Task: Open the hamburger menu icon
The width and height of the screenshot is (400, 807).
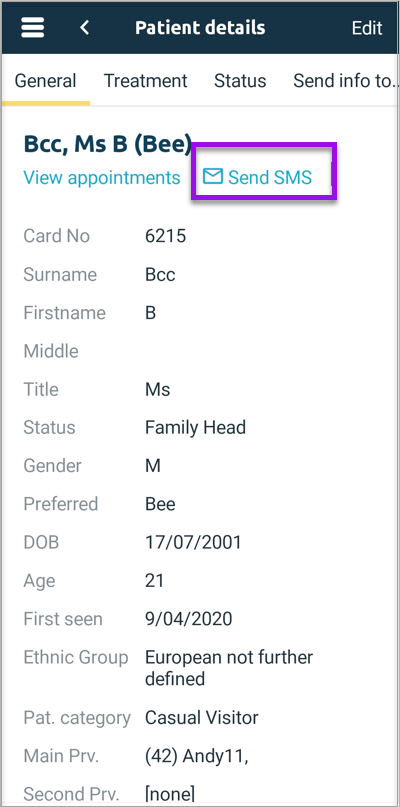Action: pyautogui.click(x=32, y=27)
